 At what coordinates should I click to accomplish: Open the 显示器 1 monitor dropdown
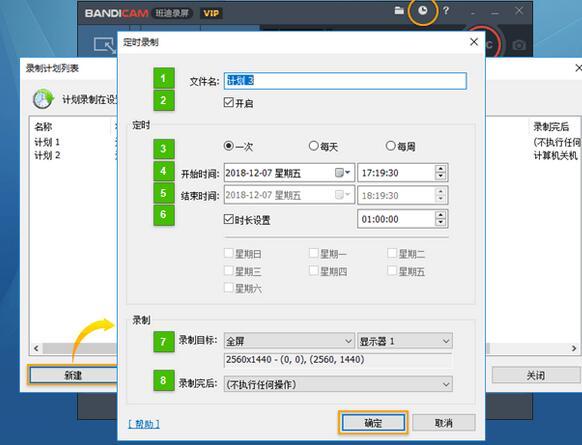tap(405, 341)
